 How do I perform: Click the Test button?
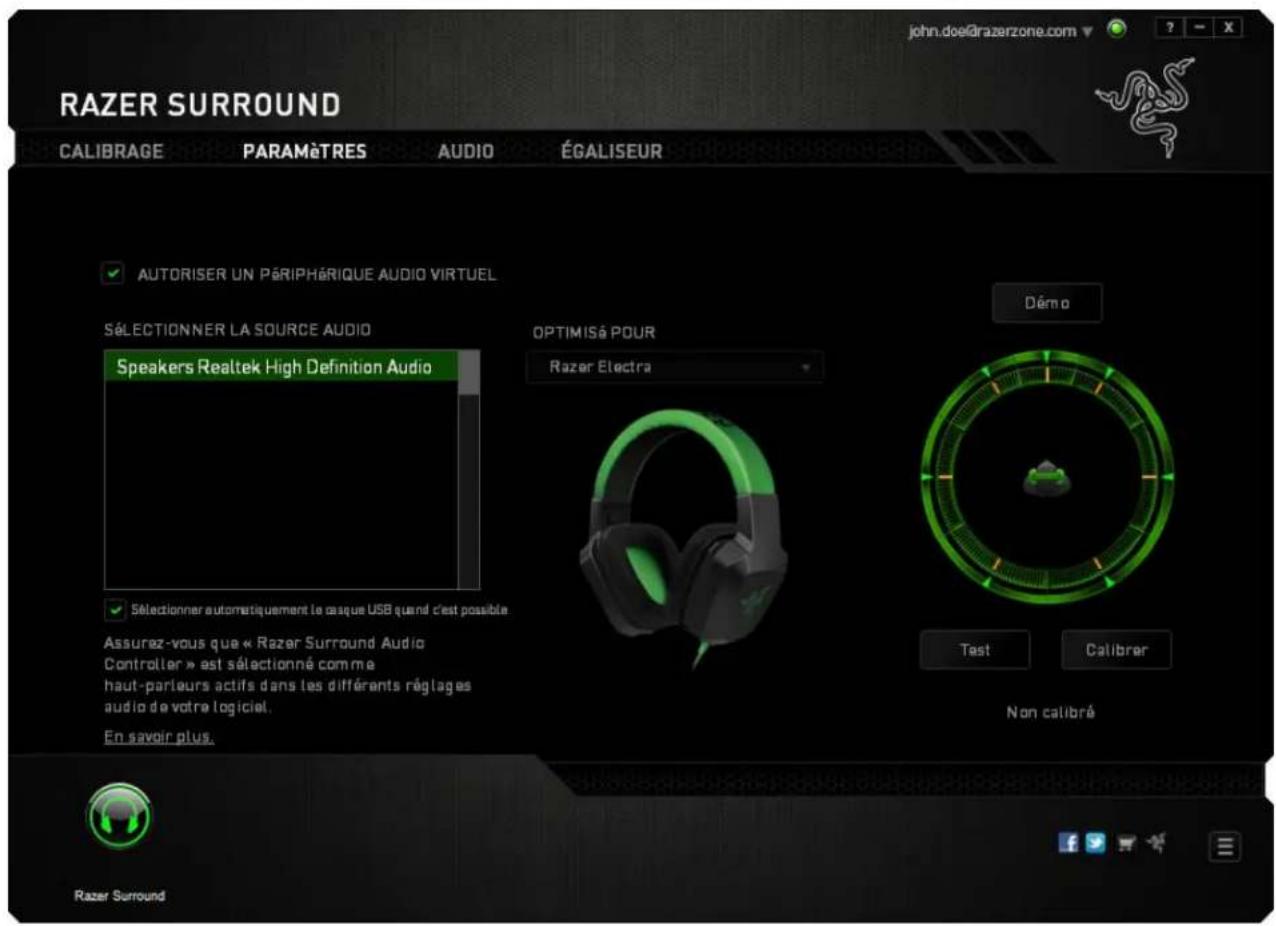975,649
